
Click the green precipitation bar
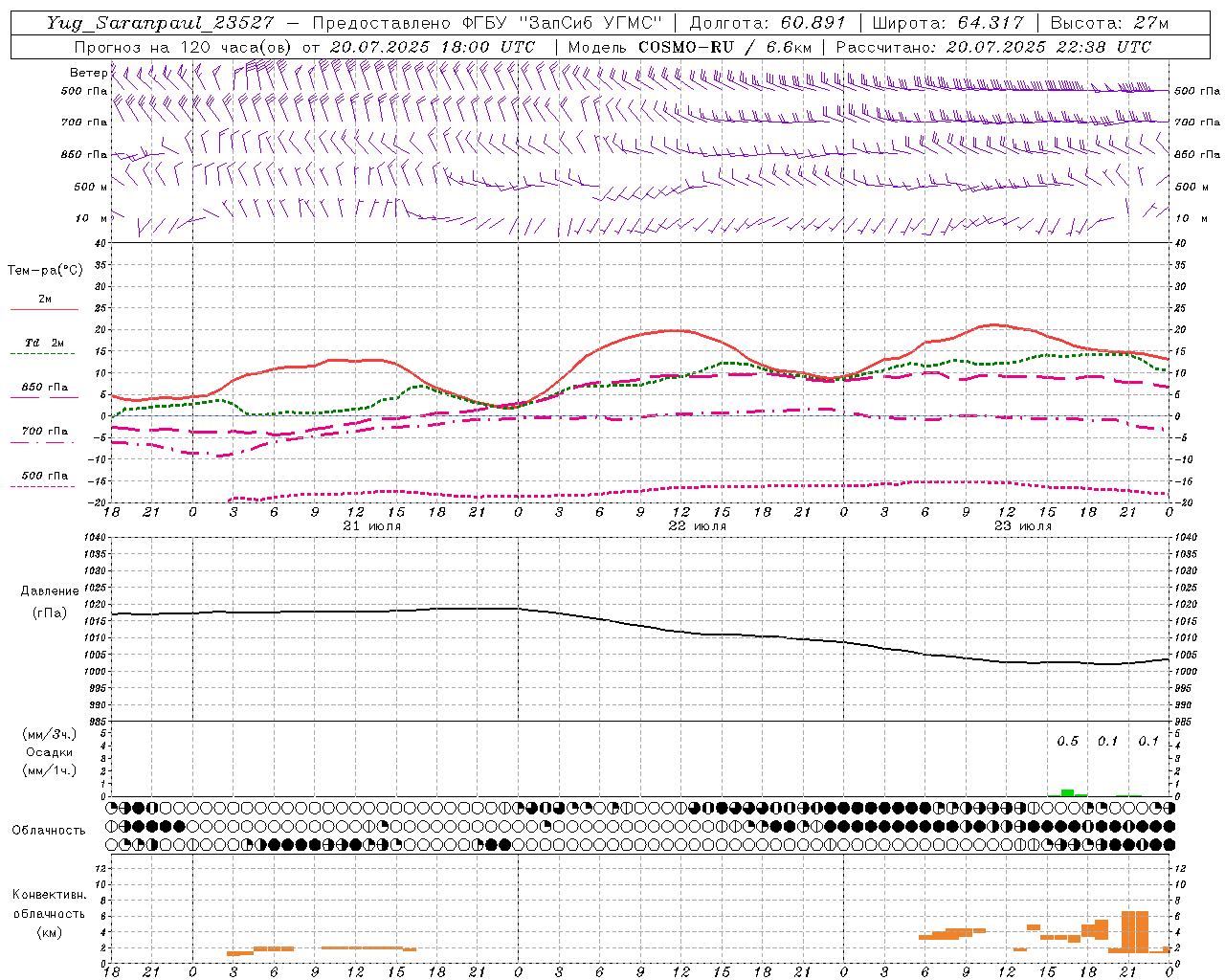(x=1067, y=792)
